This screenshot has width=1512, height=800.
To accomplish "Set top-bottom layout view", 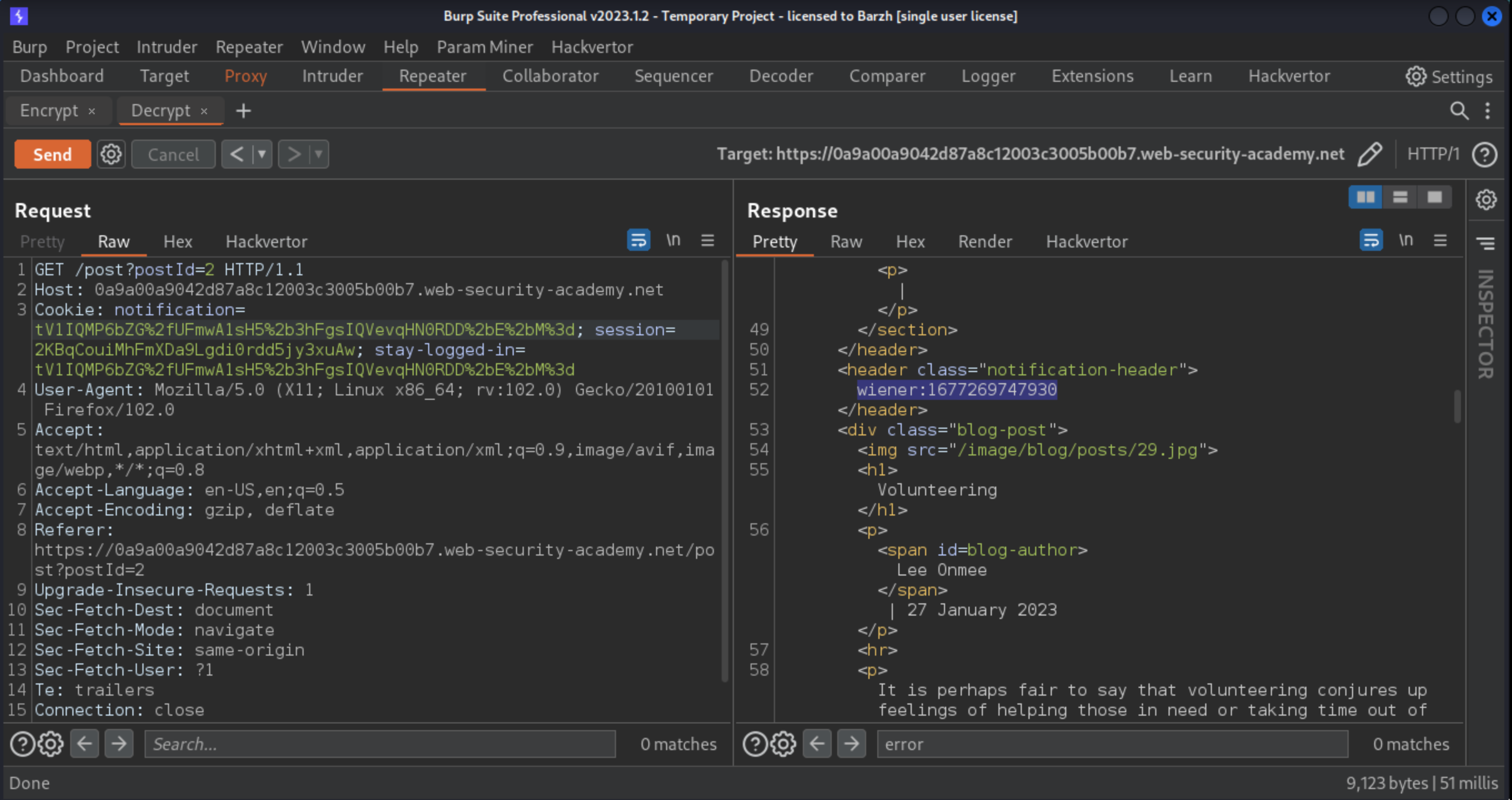I will coord(1400,197).
